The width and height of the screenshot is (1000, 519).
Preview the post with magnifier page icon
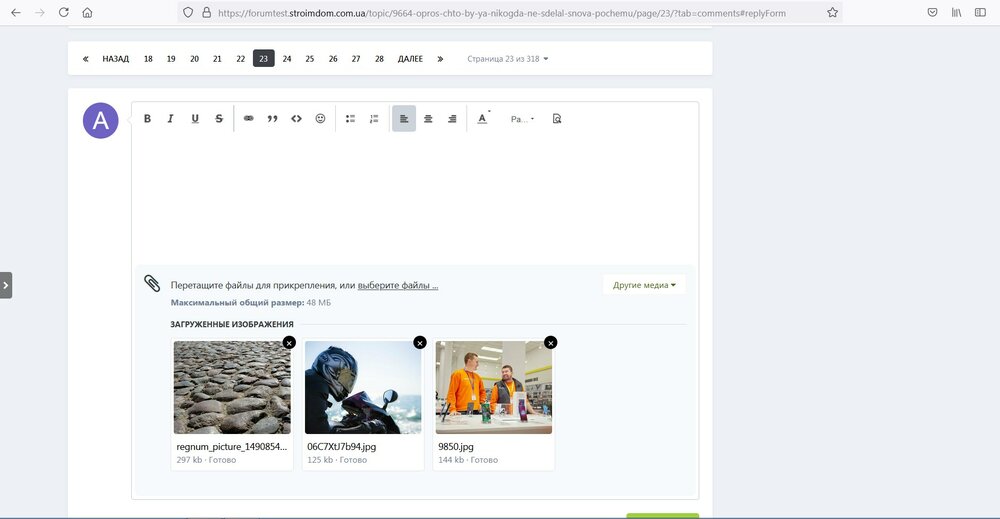click(x=557, y=119)
